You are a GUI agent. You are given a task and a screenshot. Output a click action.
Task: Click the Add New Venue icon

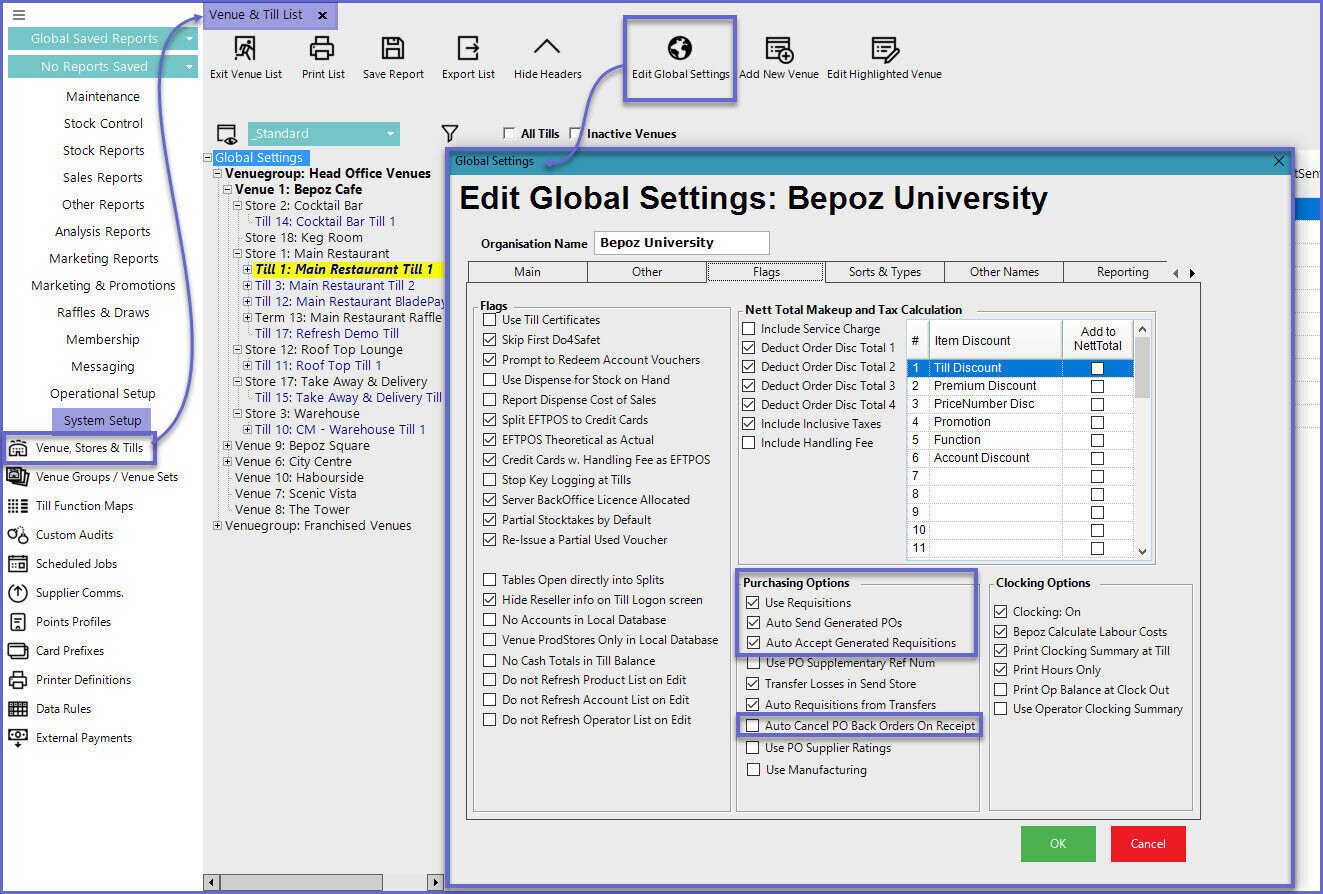778,50
